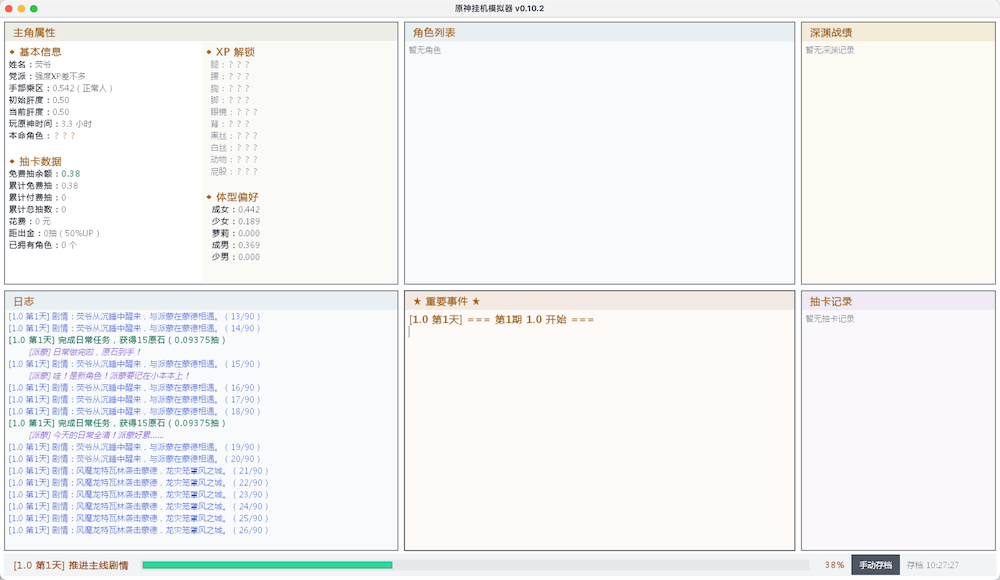
Task: Click the green 免费抽余额 value 0.38
Action: click(71, 174)
